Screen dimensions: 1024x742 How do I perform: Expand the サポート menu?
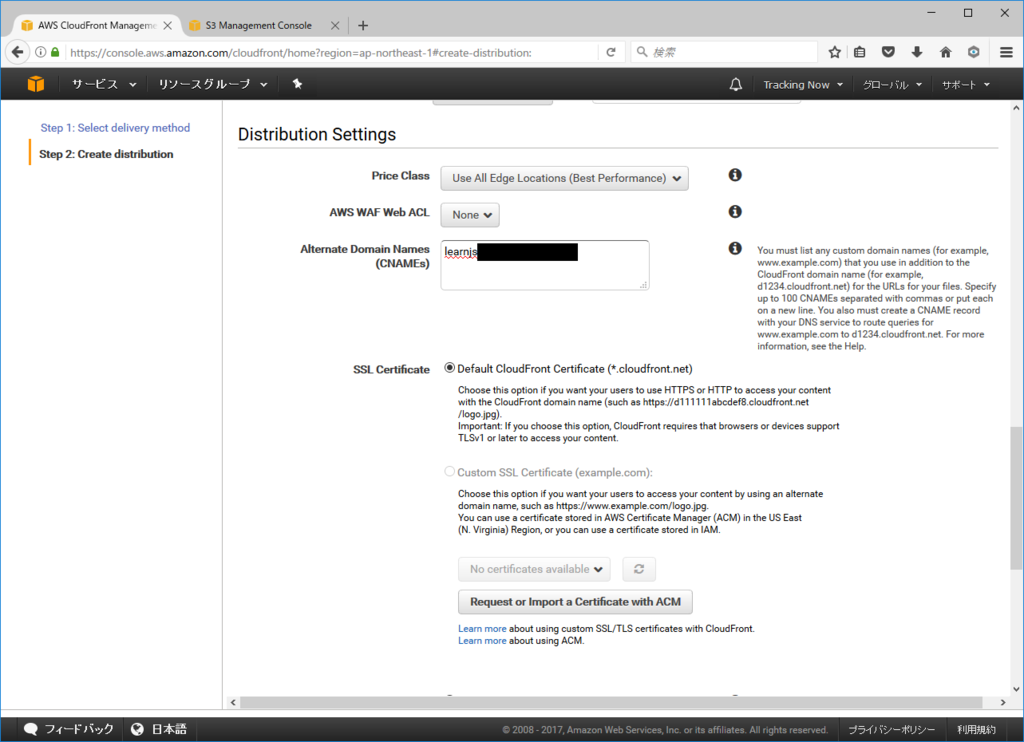(x=966, y=85)
